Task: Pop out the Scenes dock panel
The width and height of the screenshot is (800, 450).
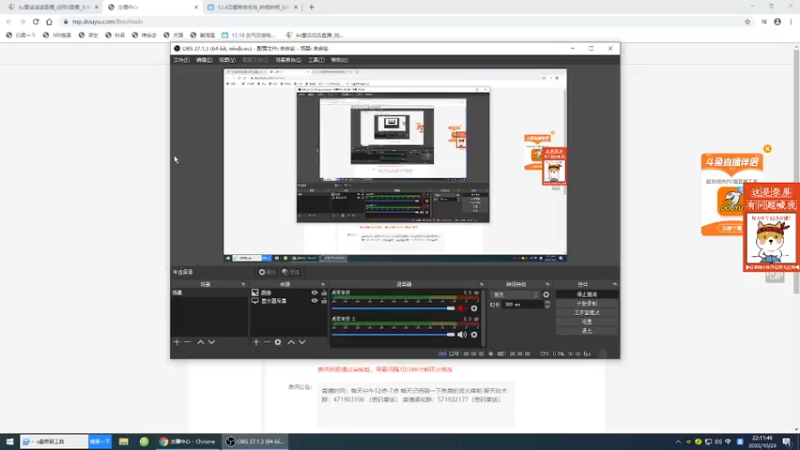Action: [x=243, y=284]
